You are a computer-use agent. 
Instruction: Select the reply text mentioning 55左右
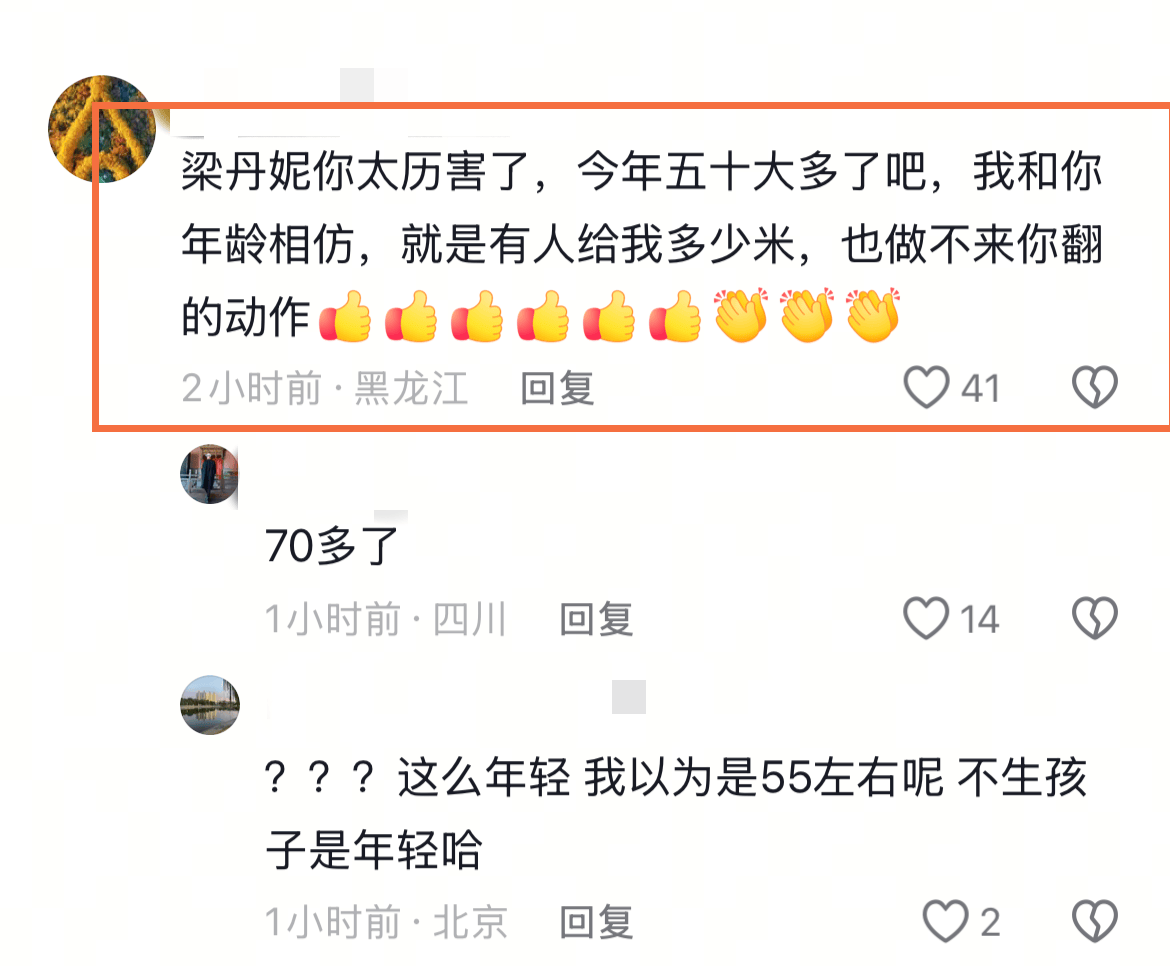click(676, 813)
